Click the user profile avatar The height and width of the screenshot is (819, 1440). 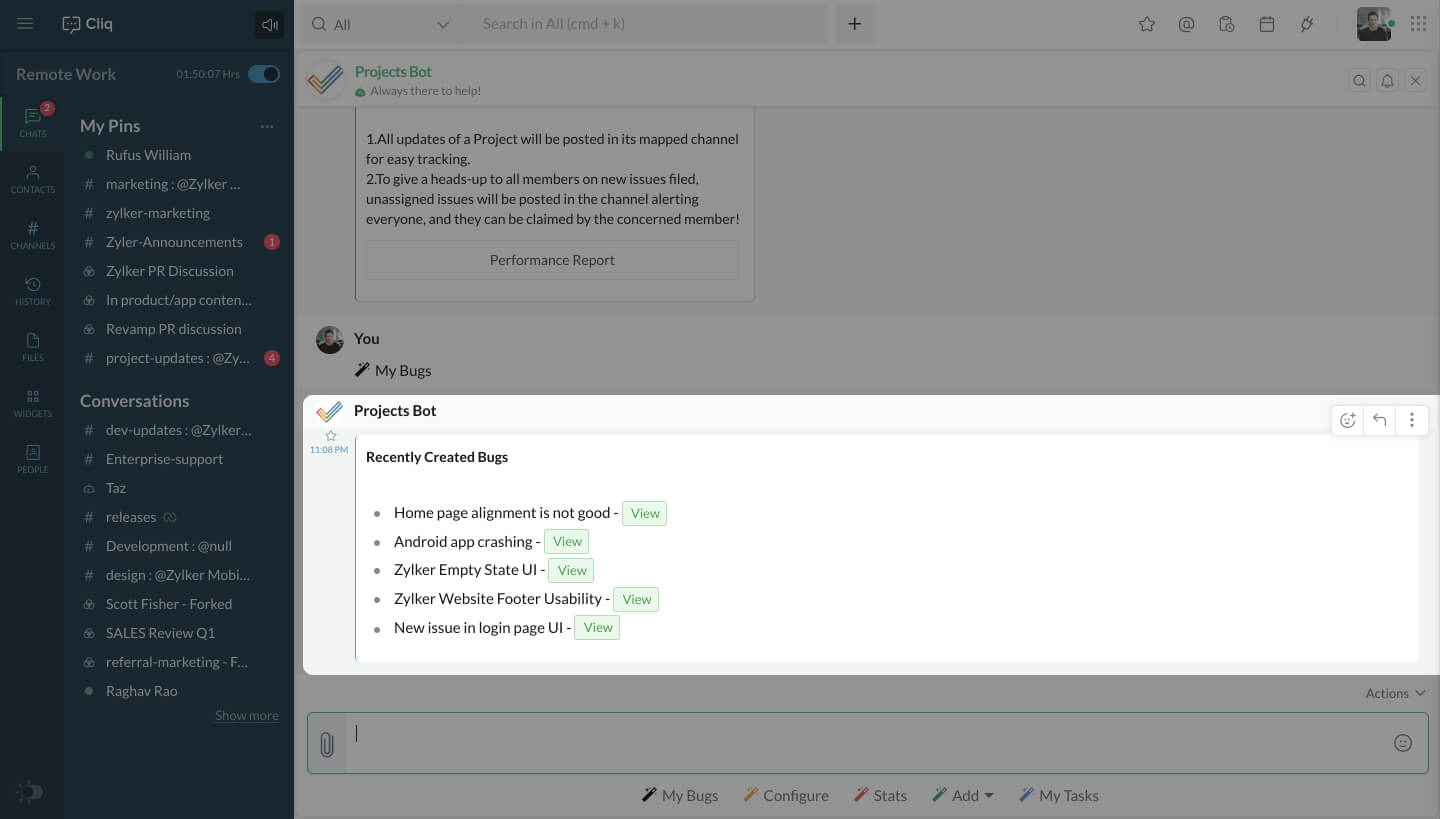[1374, 25]
